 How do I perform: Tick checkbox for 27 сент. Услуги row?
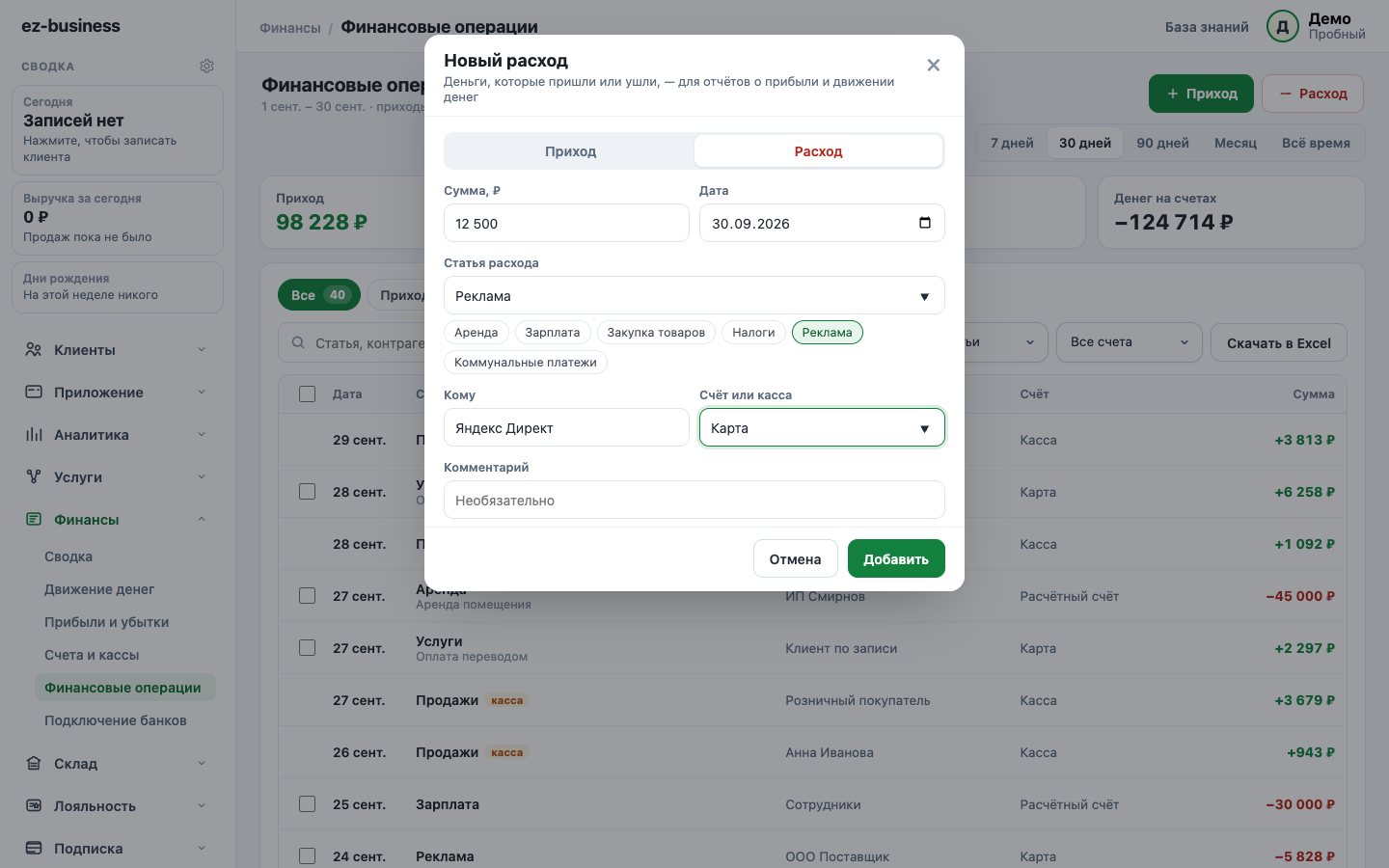(307, 648)
